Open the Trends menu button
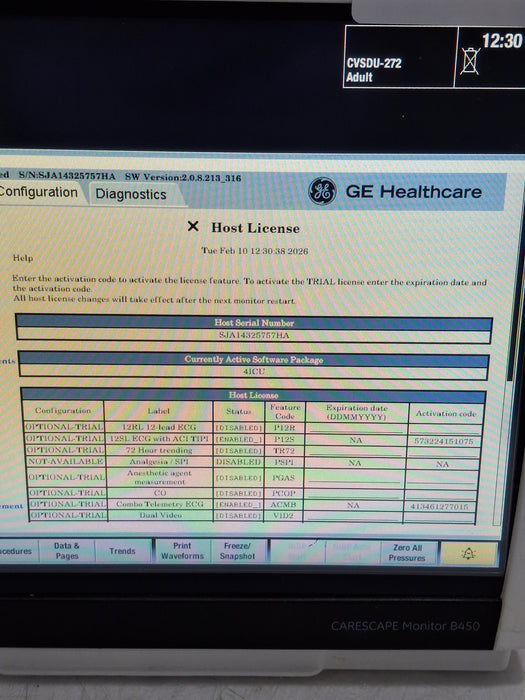 (x=122, y=551)
